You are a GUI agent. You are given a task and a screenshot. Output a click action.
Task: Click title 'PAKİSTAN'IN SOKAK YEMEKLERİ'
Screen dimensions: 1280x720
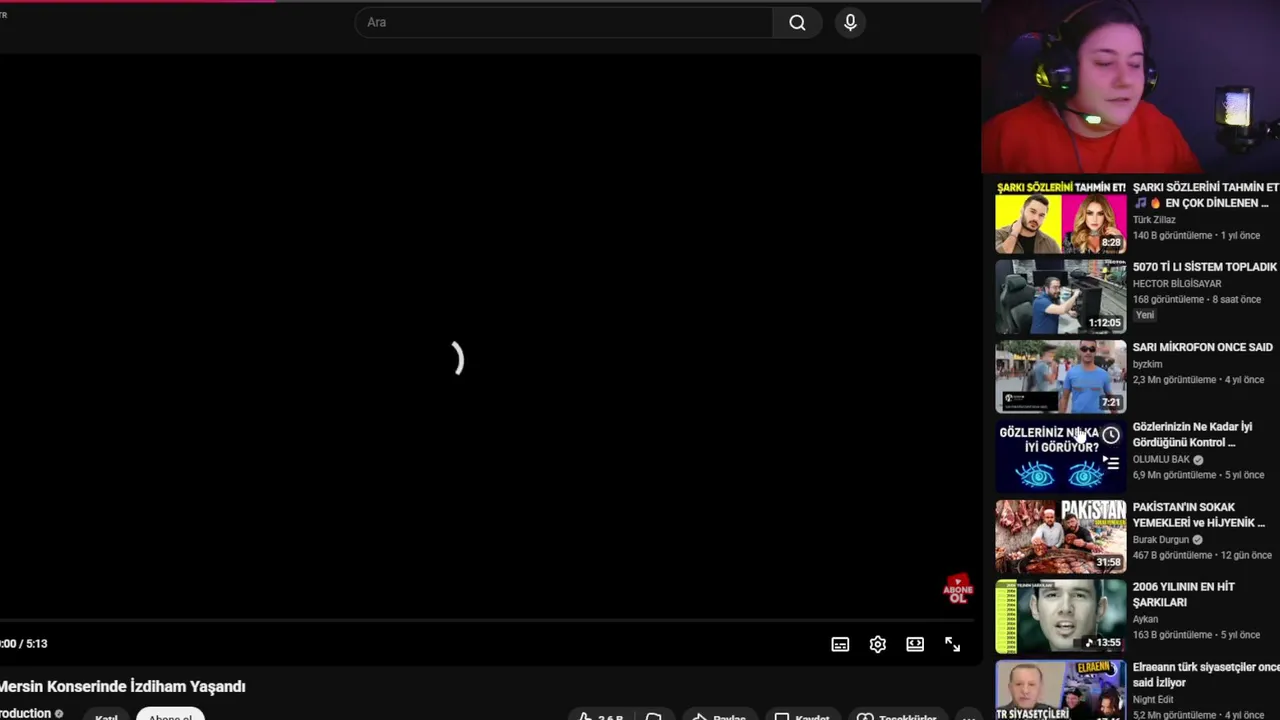pos(1199,515)
